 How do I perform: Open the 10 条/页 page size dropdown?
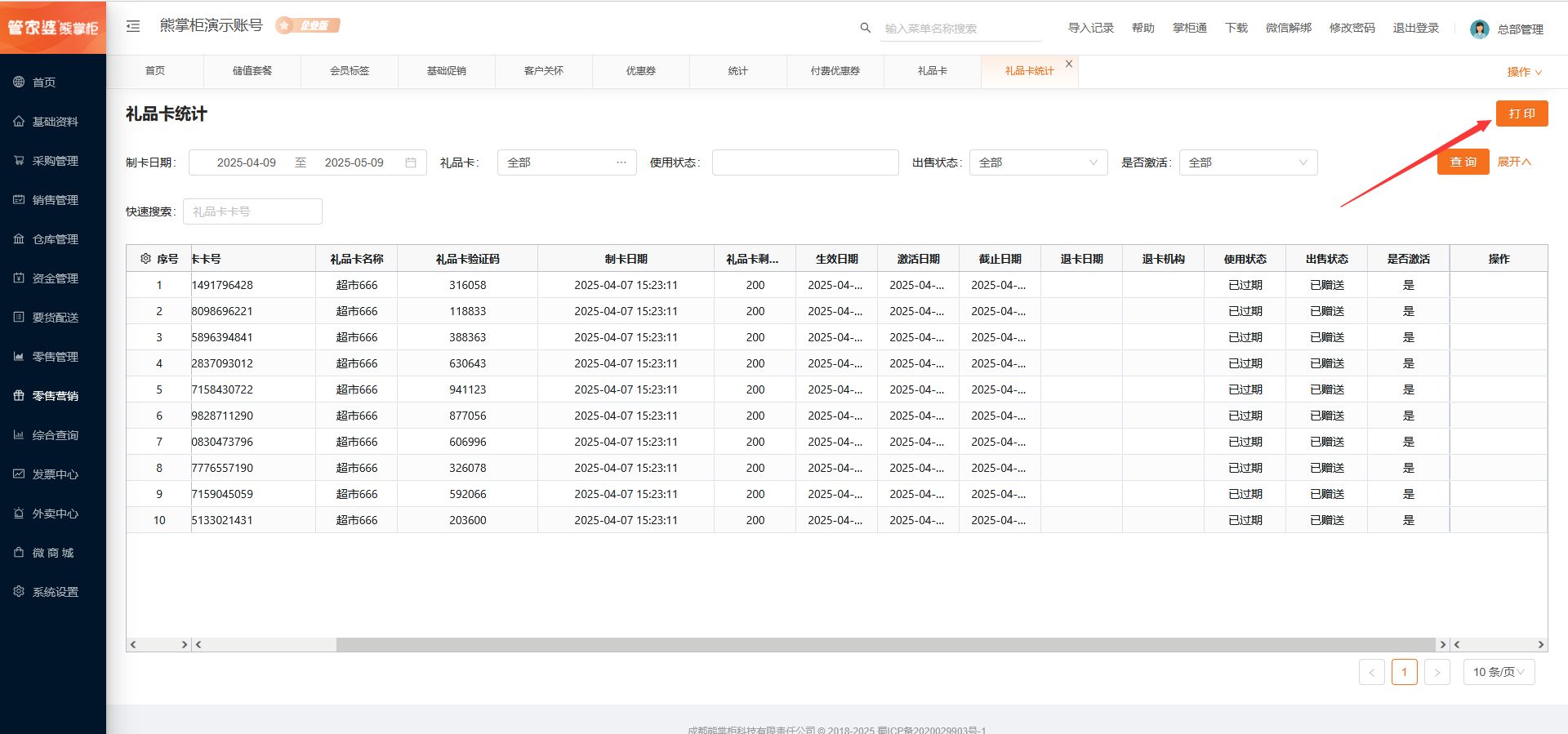point(1499,672)
